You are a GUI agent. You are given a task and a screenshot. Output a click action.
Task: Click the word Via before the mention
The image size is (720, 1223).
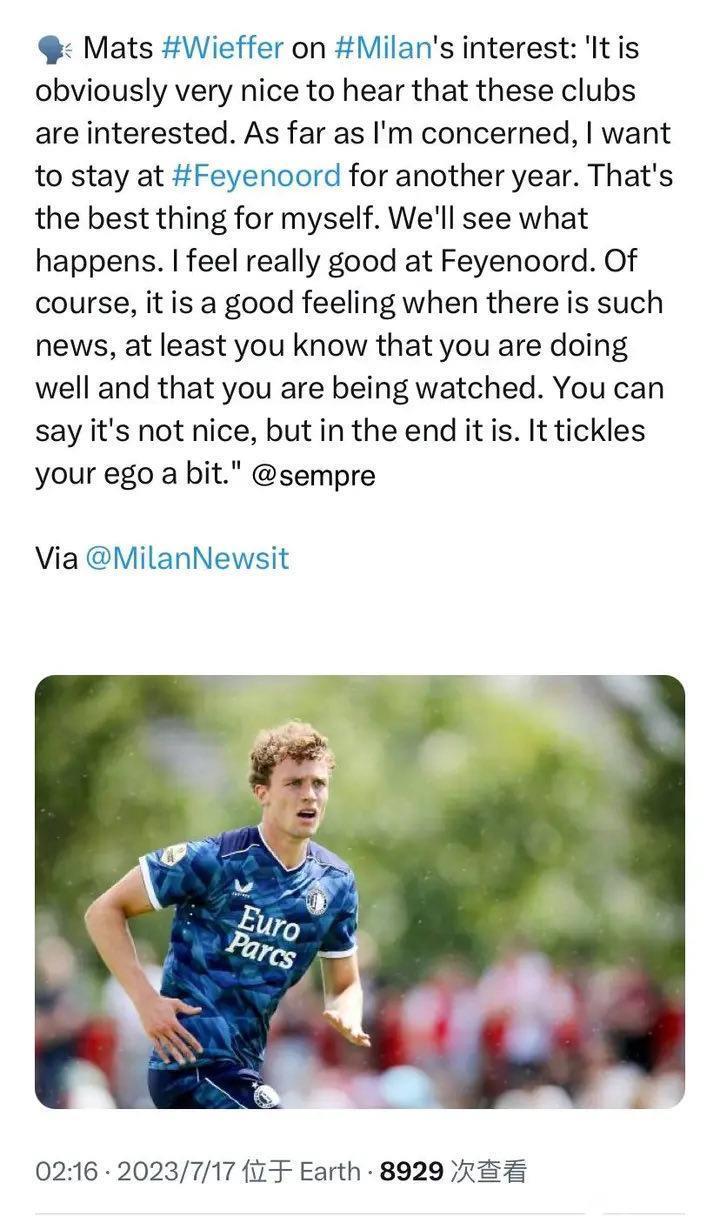coord(56,558)
